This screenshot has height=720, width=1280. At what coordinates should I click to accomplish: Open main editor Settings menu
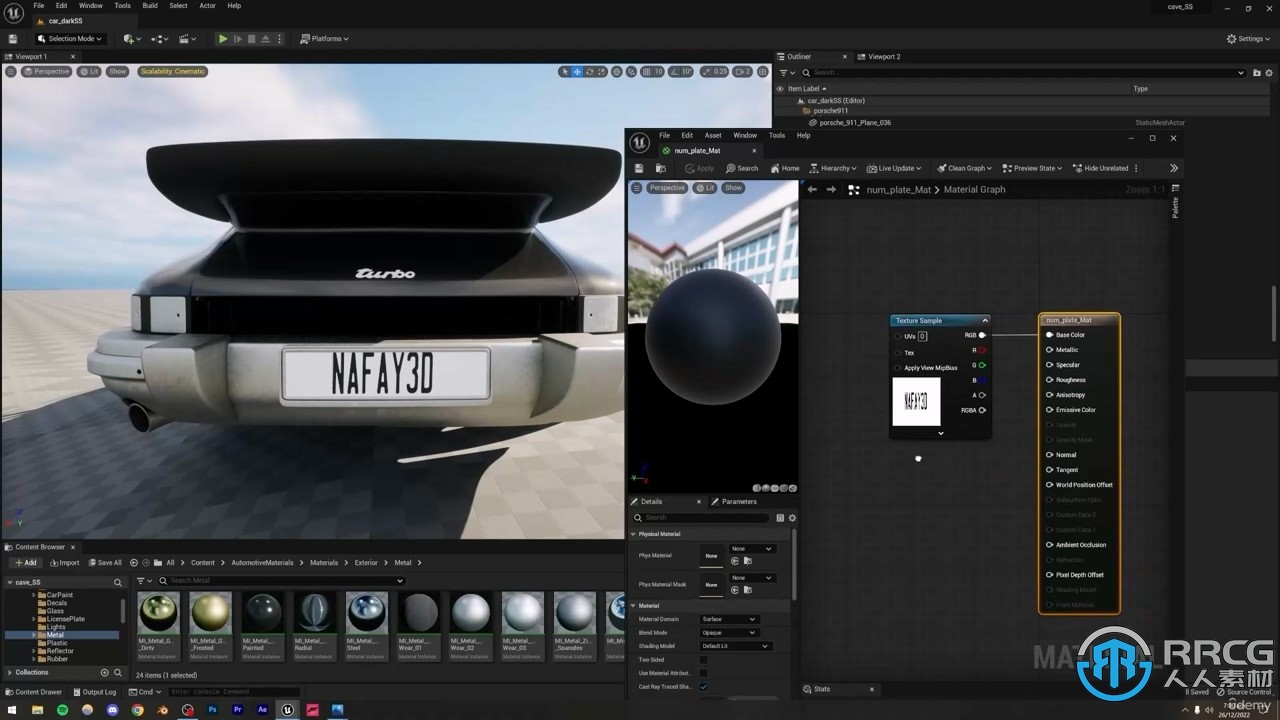pos(1249,39)
